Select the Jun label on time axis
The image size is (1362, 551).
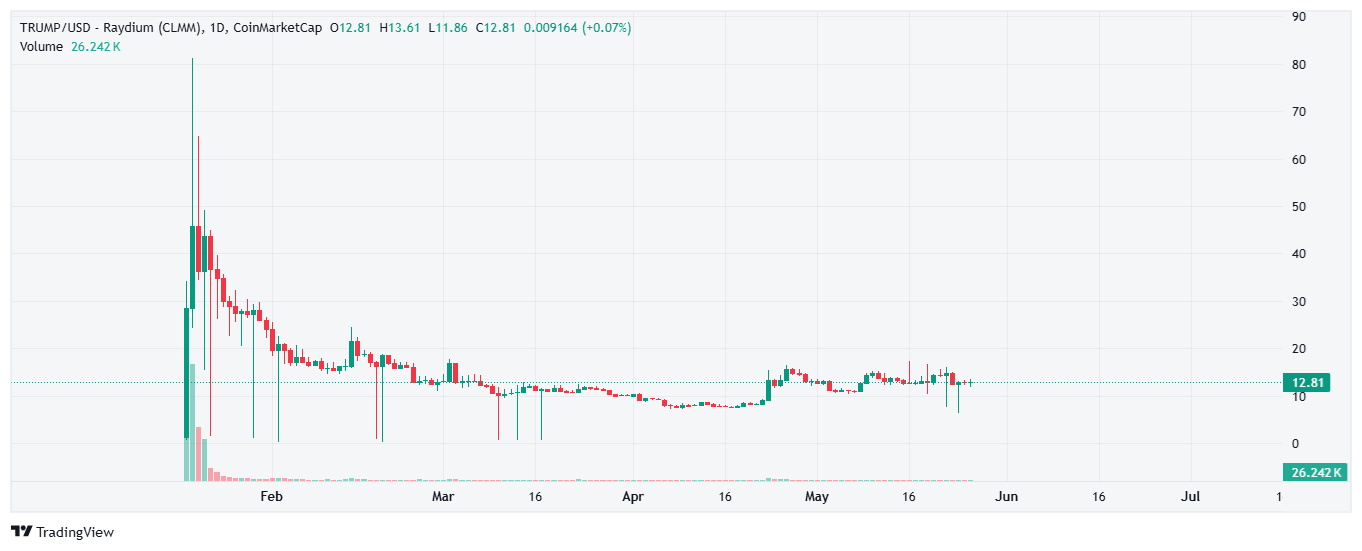(x=1007, y=497)
